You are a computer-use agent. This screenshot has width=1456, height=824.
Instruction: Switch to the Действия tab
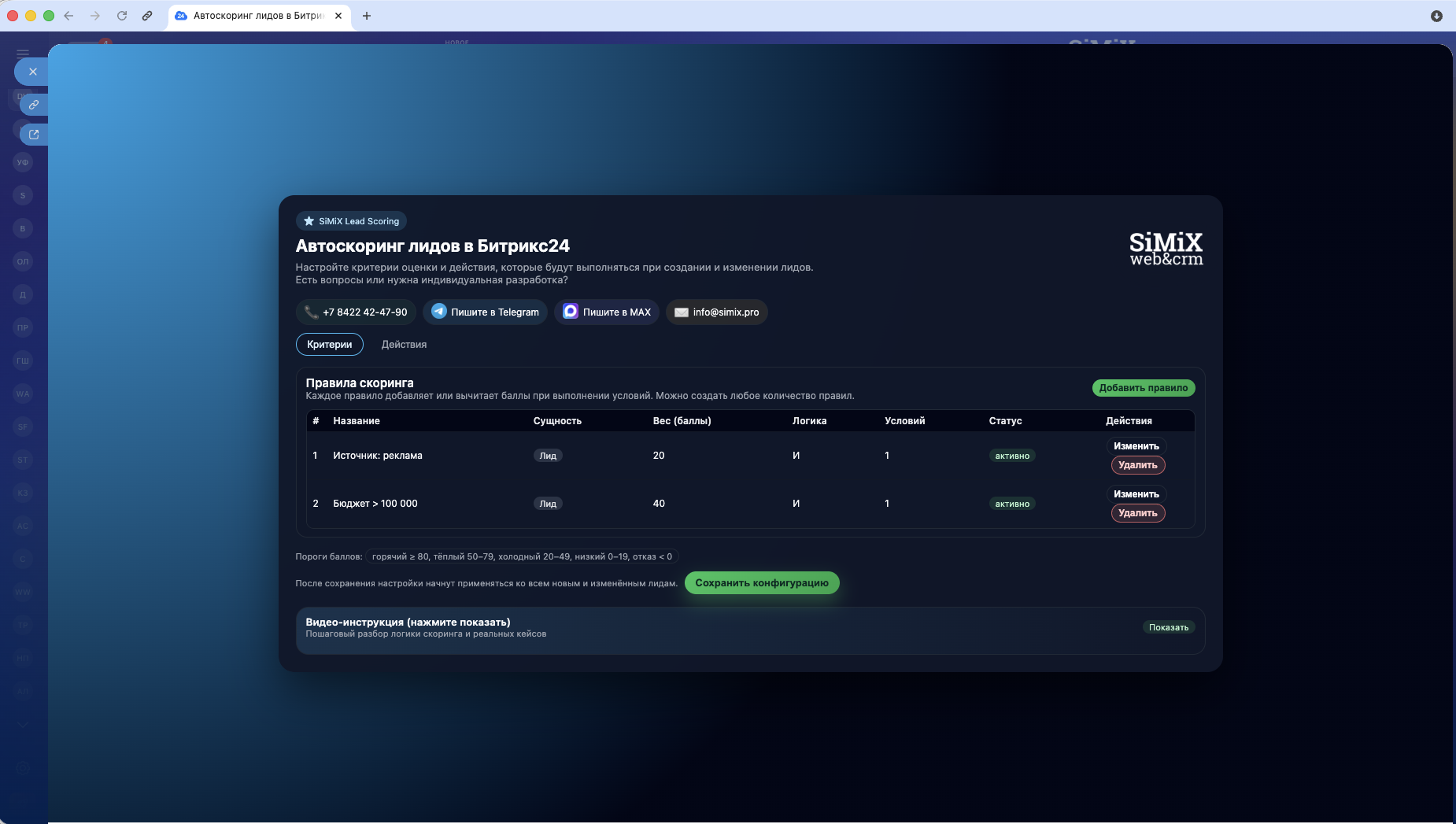pos(405,345)
